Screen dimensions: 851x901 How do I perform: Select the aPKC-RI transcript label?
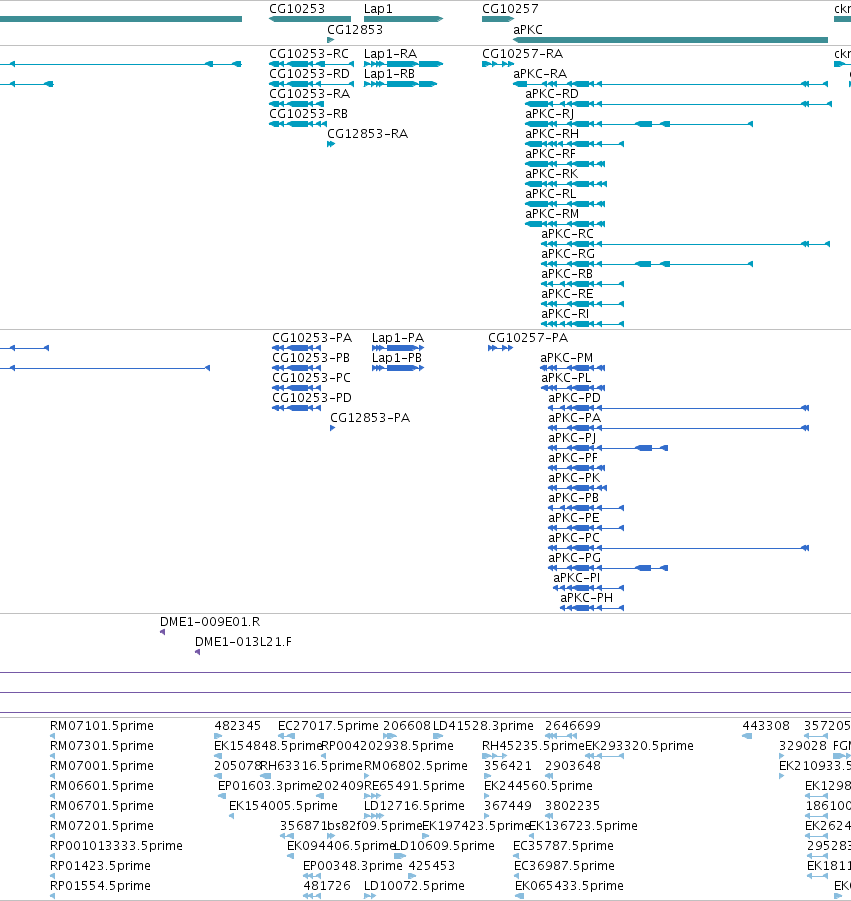point(565,314)
